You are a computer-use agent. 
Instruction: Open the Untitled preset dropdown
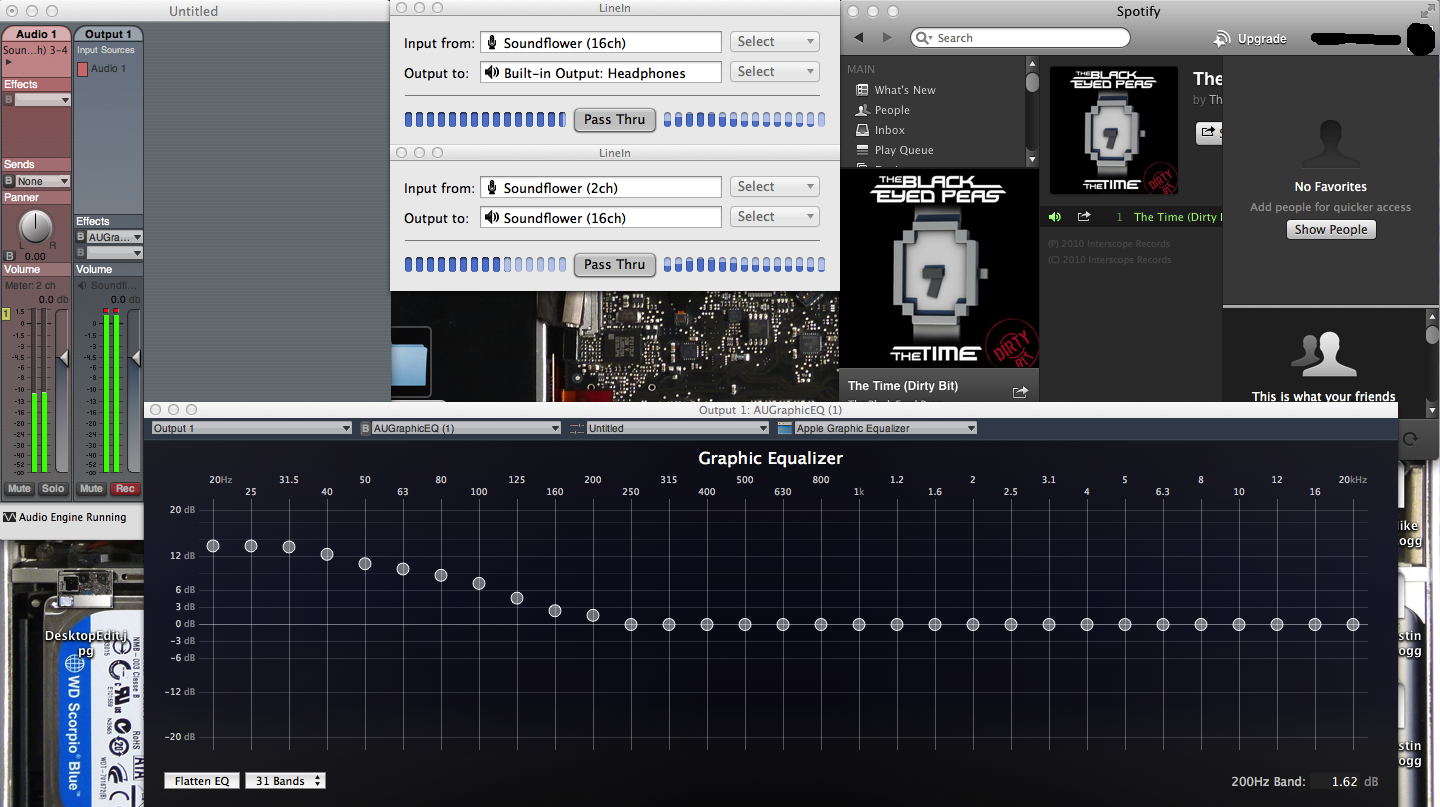tap(677, 428)
